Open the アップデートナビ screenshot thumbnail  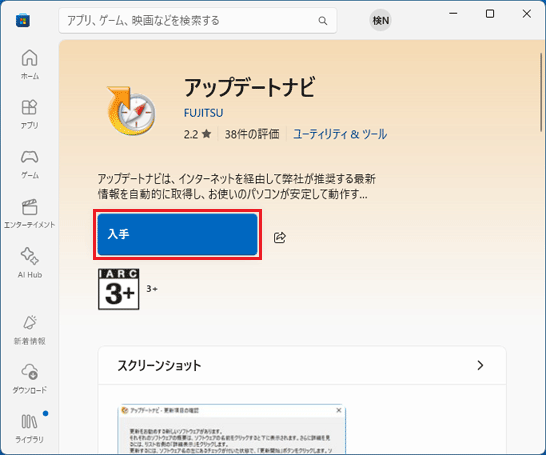coord(232,429)
